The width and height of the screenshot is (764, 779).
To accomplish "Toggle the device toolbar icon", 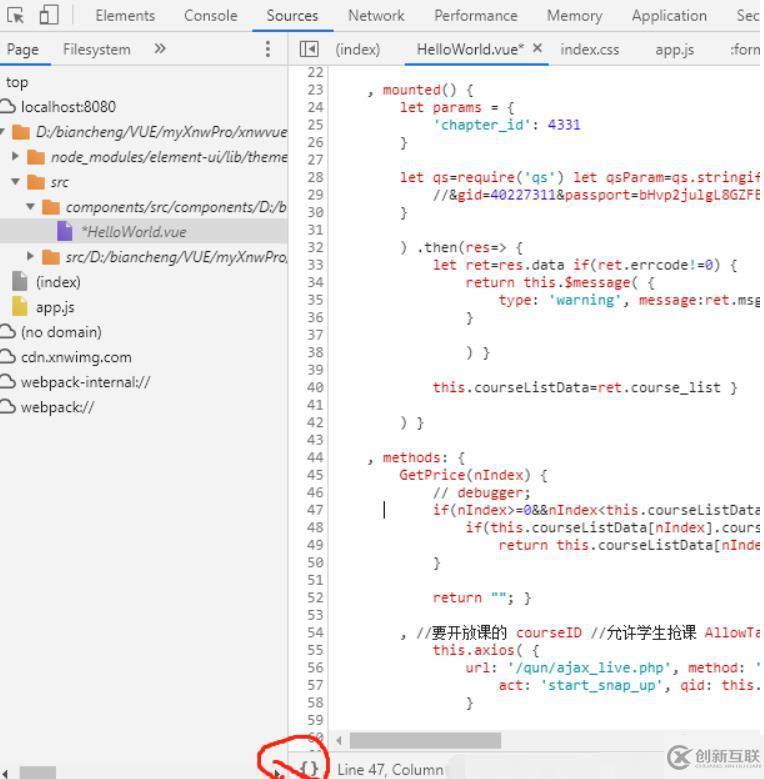I will [49, 15].
